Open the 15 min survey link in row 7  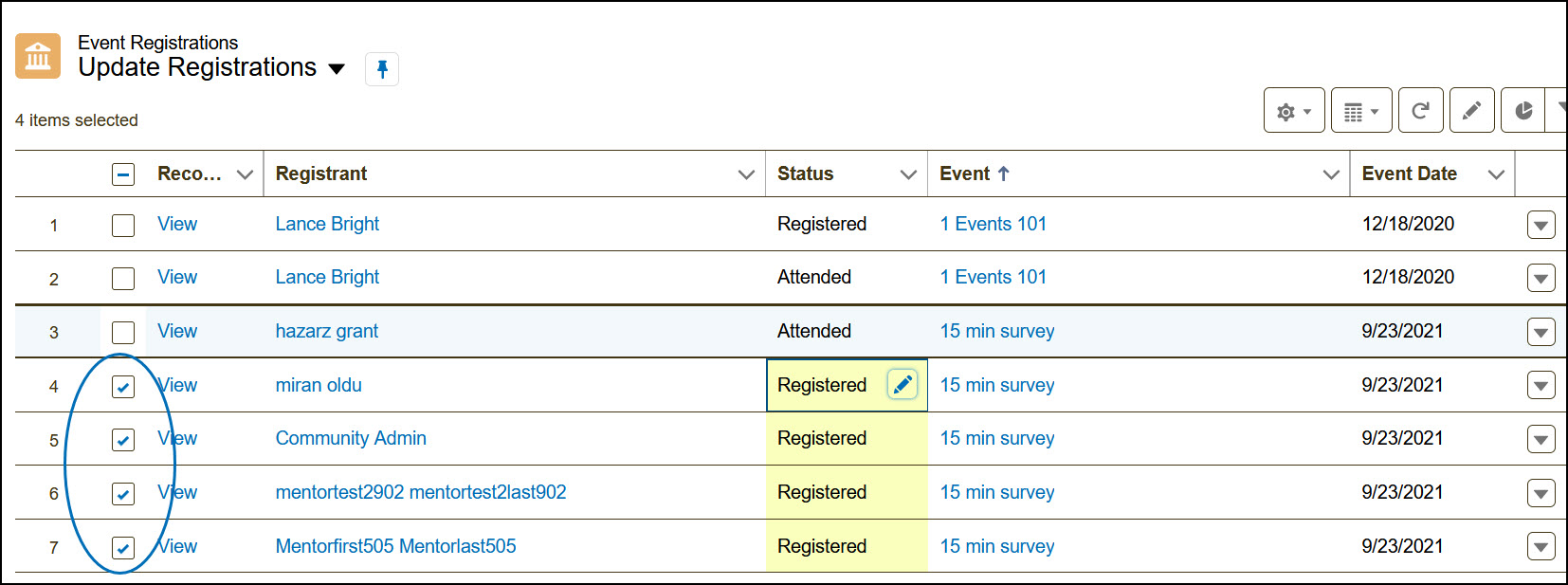coord(996,546)
